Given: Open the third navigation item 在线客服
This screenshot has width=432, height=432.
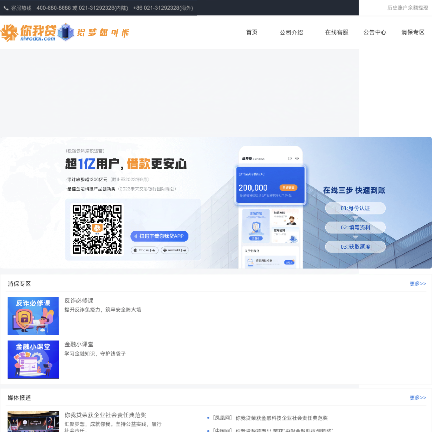Looking at the screenshot, I should pyautogui.click(x=336, y=32).
